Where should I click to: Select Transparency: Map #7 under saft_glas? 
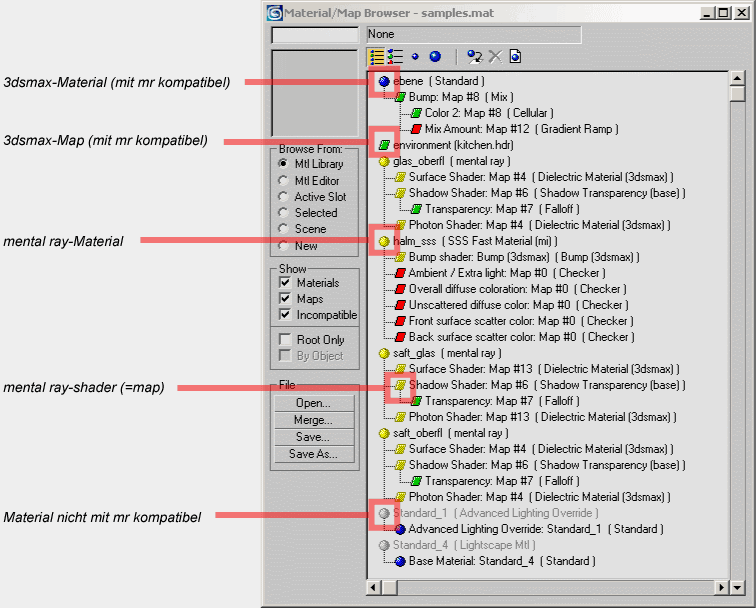coord(502,401)
